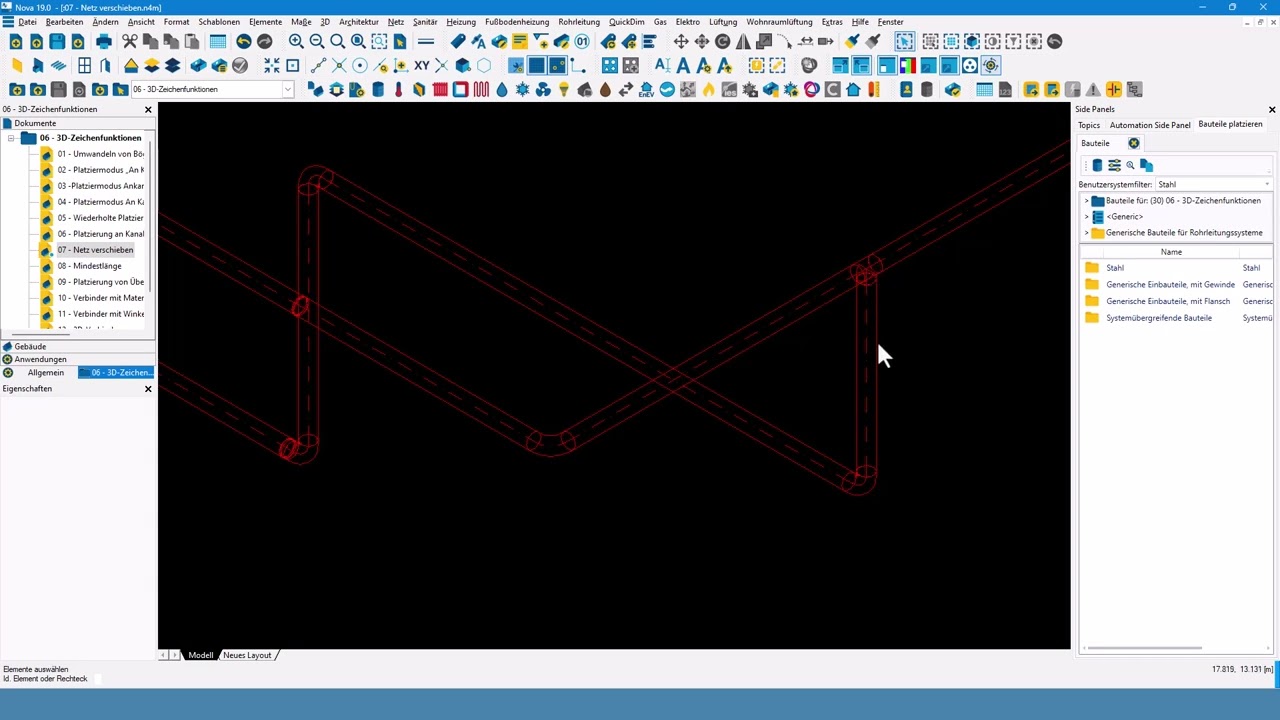Toggle the color-stripes view mode button

[907, 66]
